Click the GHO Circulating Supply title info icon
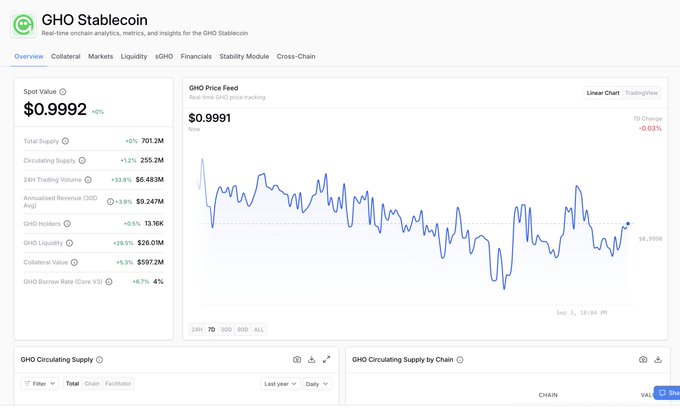Viewport: 680px width, 409px height. tap(99, 360)
